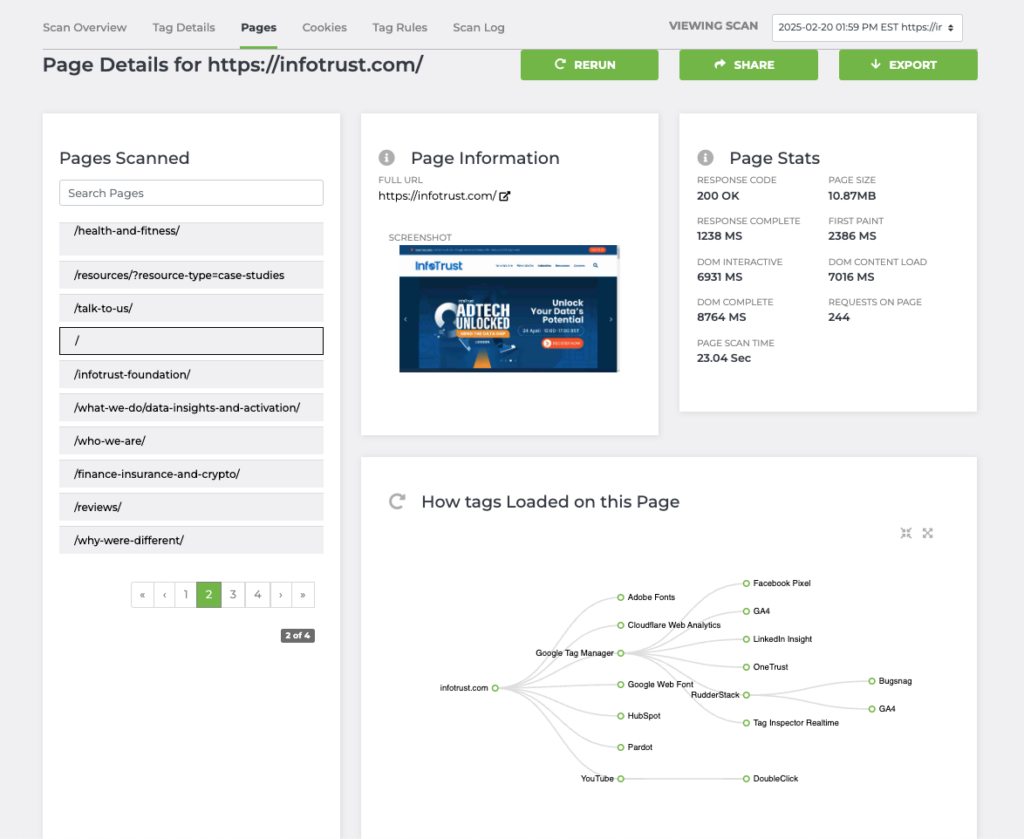Click the RudderStack node in tag graph

point(746,695)
